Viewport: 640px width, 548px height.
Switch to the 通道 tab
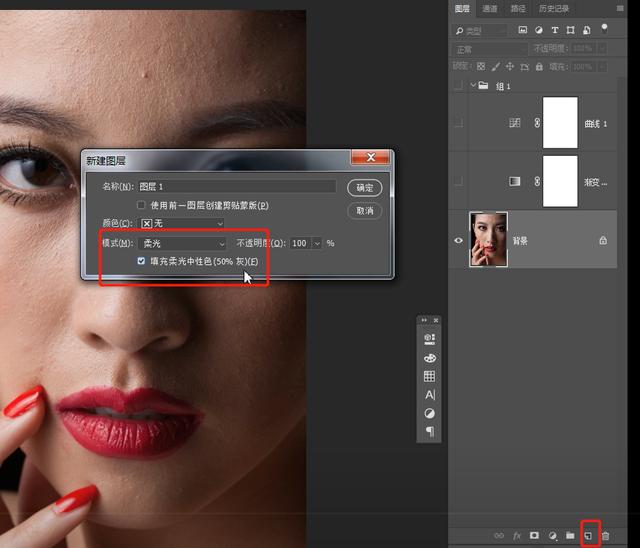[x=490, y=9]
